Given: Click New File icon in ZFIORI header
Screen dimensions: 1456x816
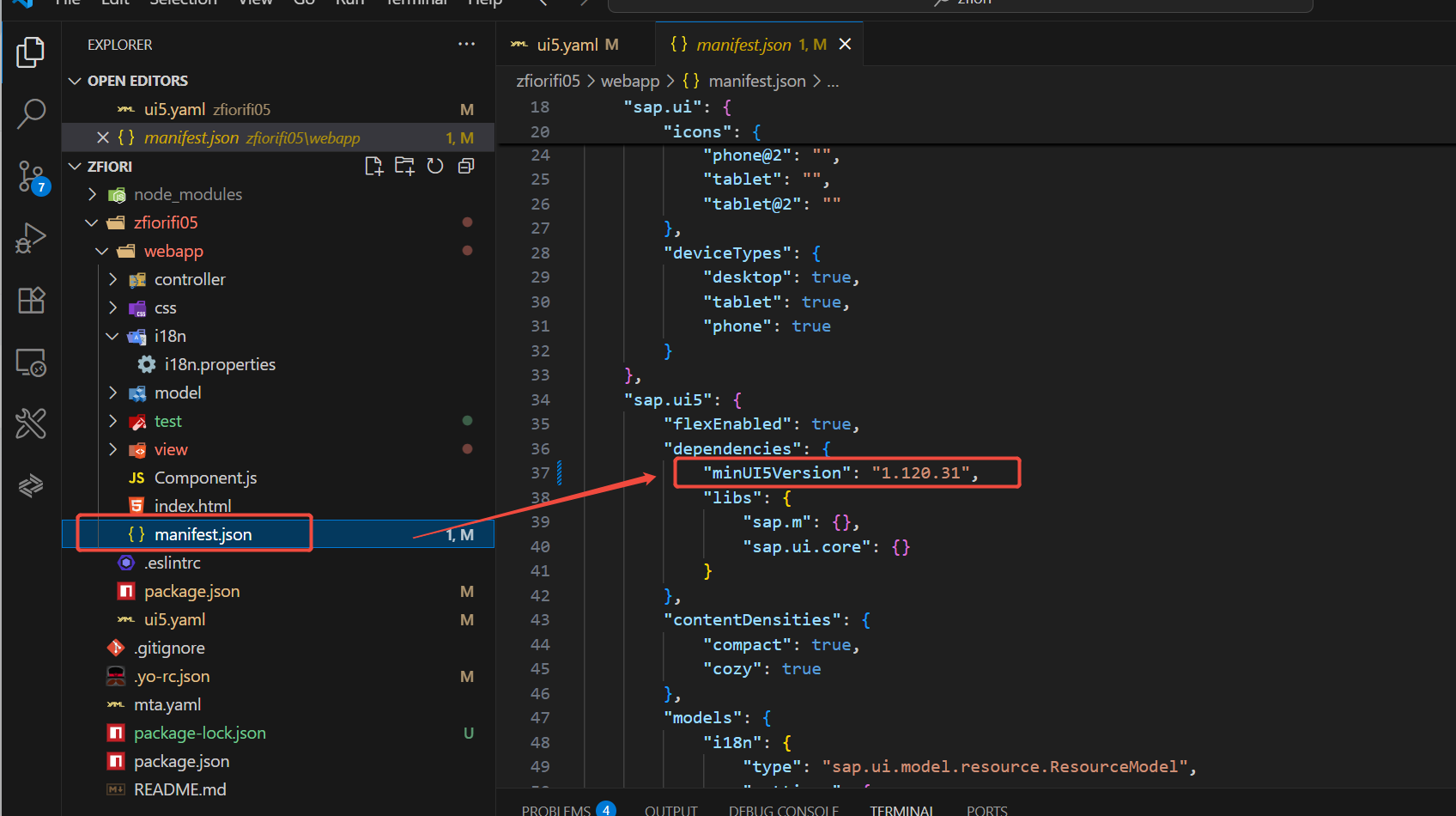Looking at the screenshot, I should coord(373,166).
